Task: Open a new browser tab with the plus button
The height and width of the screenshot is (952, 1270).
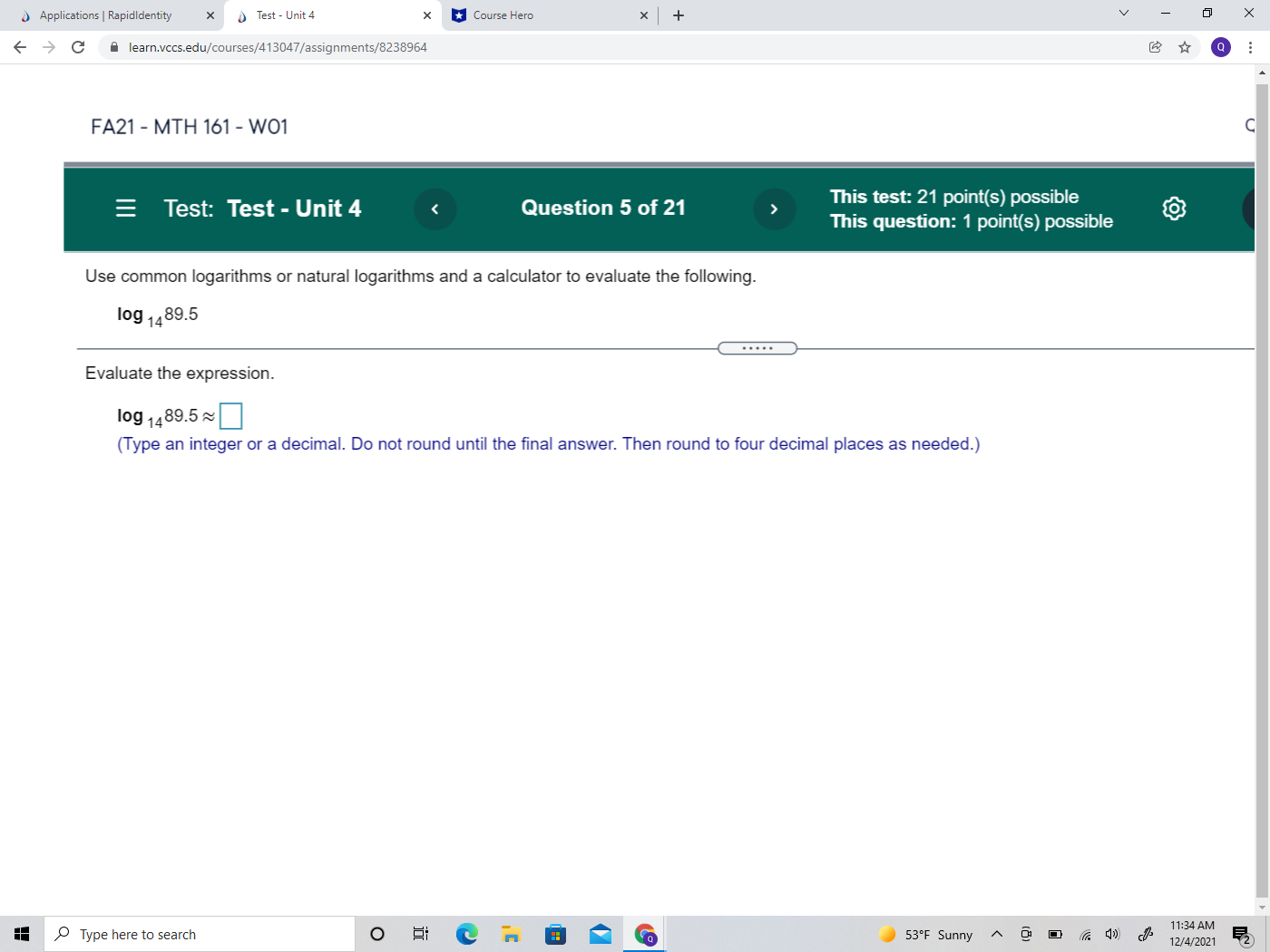Action: (678, 15)
